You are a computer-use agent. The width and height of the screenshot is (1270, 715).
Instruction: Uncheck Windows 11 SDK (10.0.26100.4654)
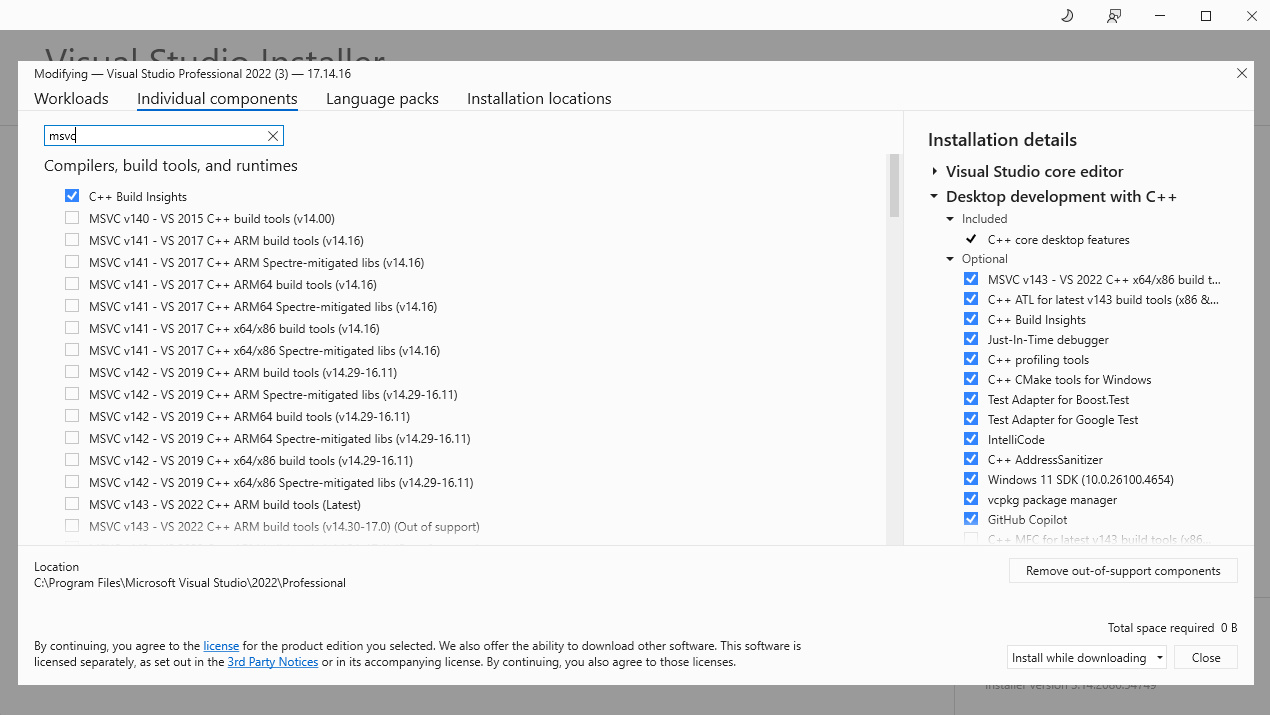click(x=971, y=479)
